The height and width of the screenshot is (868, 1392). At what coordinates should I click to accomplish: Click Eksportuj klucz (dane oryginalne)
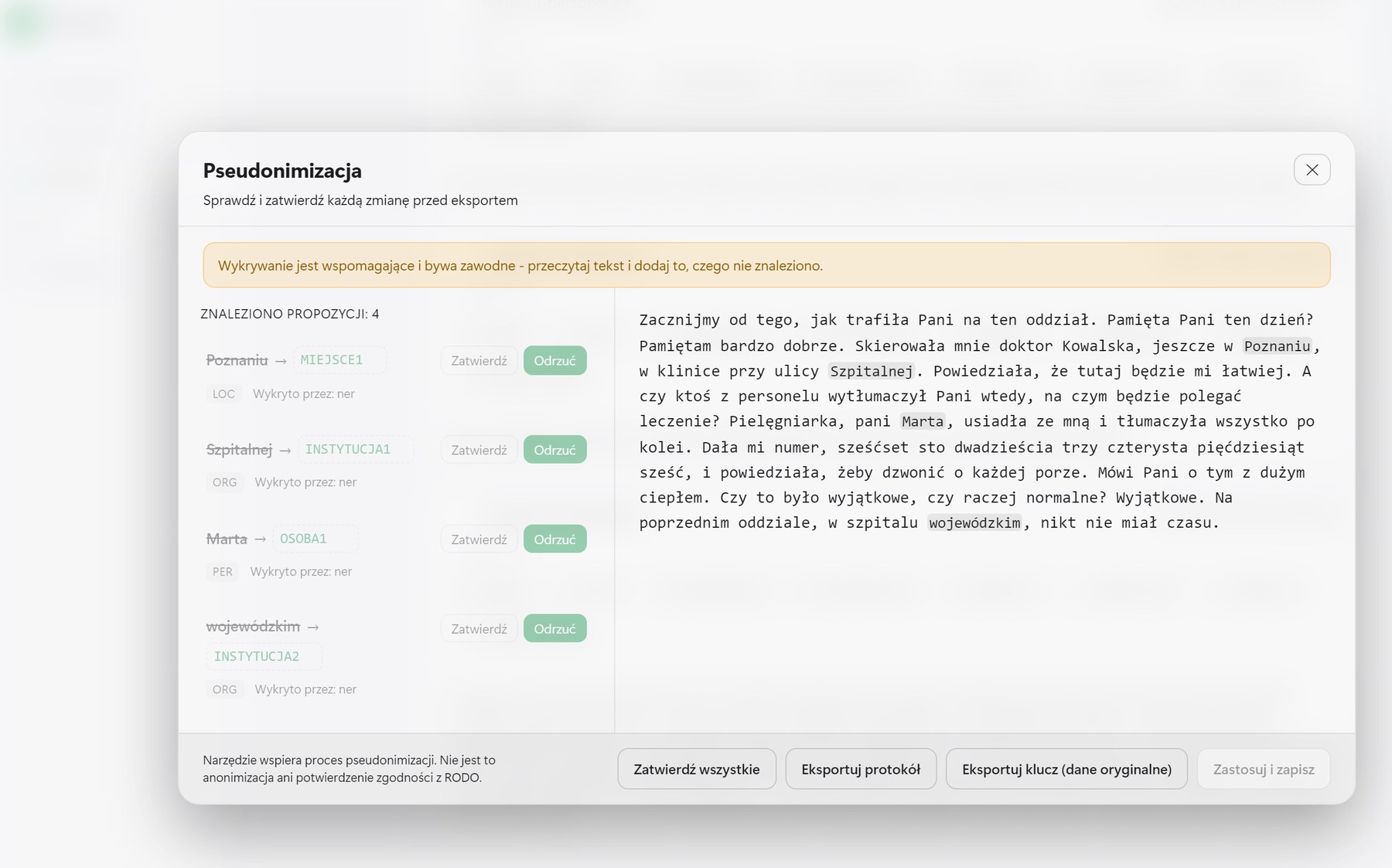point(1066,769)
